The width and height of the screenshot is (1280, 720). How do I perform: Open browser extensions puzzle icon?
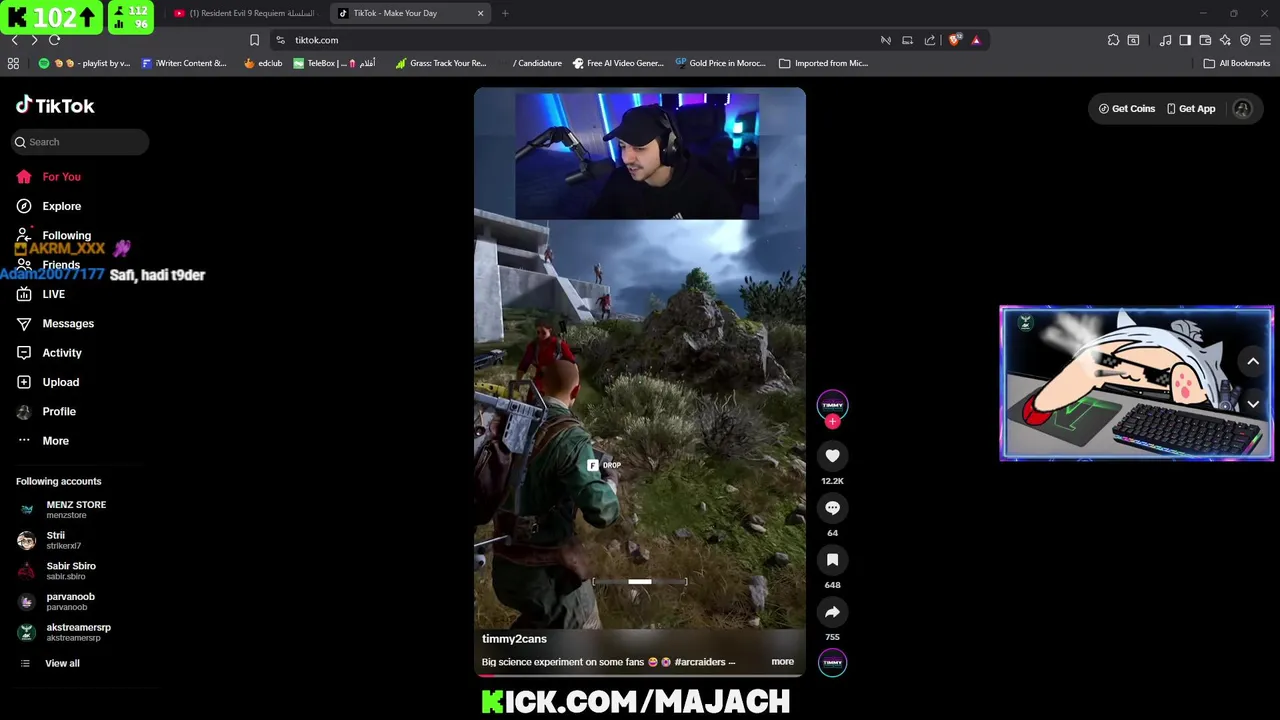tap(1113, 40)
